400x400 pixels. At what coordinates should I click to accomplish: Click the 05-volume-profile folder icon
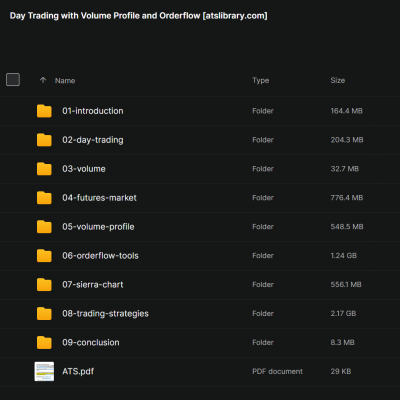pyautogui.click(x=44, y=227)
